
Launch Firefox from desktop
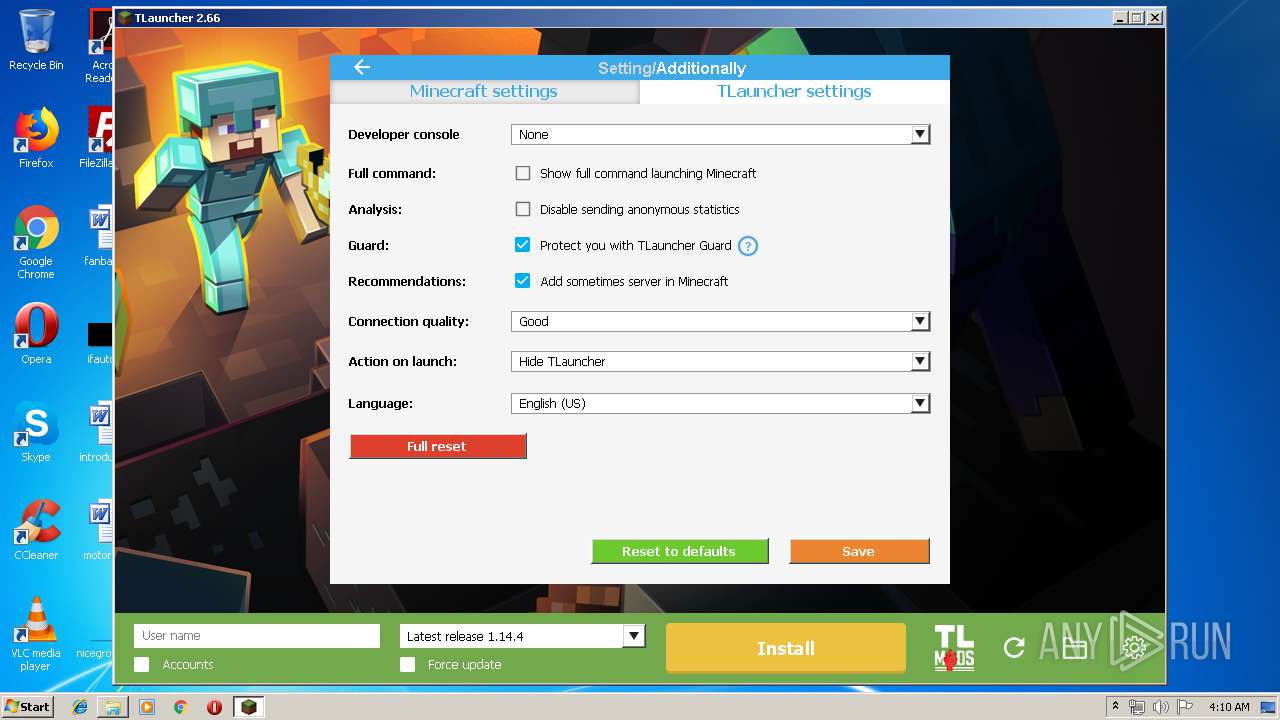(36, 138)
